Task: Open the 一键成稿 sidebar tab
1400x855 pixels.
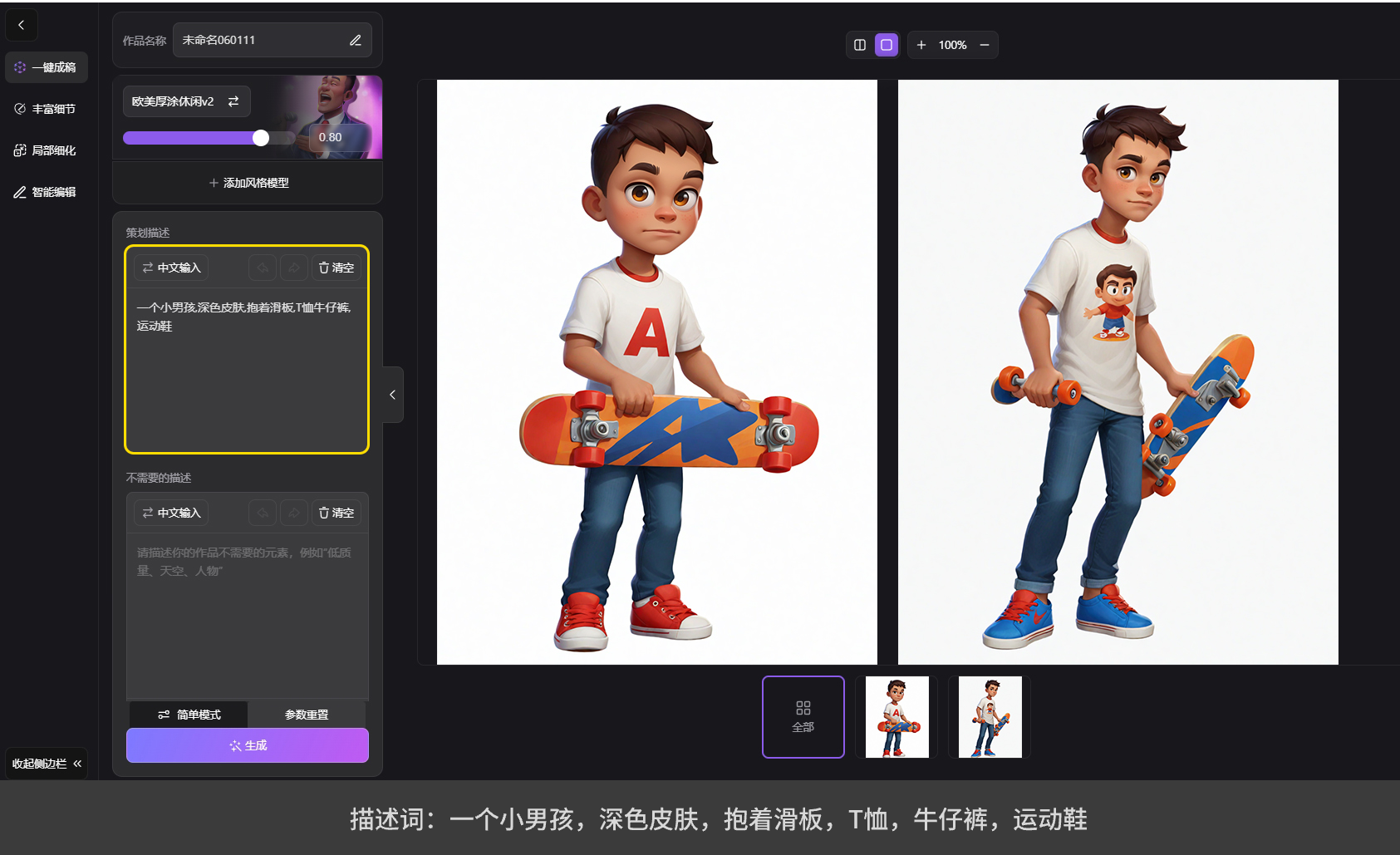Action: click(47, 67)
